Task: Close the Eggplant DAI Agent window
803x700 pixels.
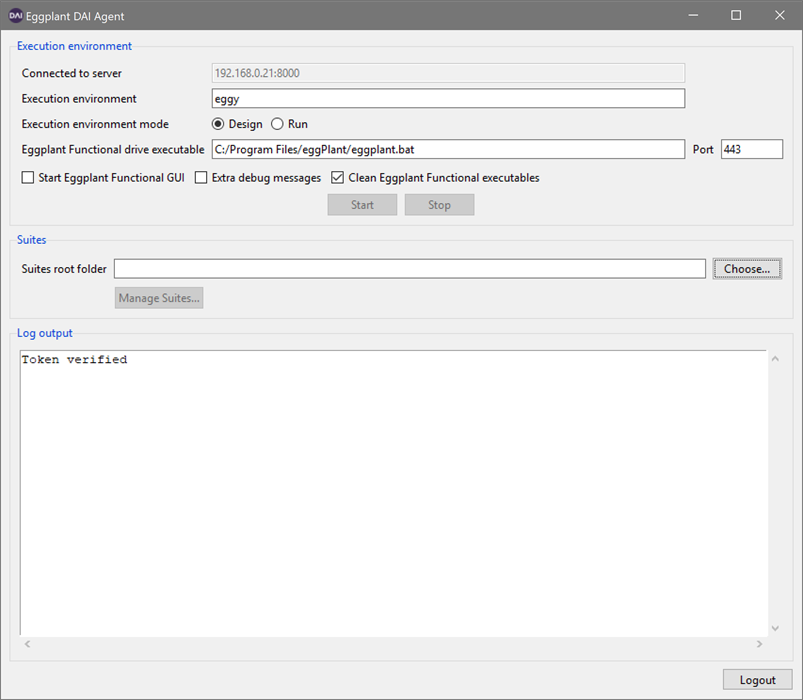Action: (x=779, y=15)
